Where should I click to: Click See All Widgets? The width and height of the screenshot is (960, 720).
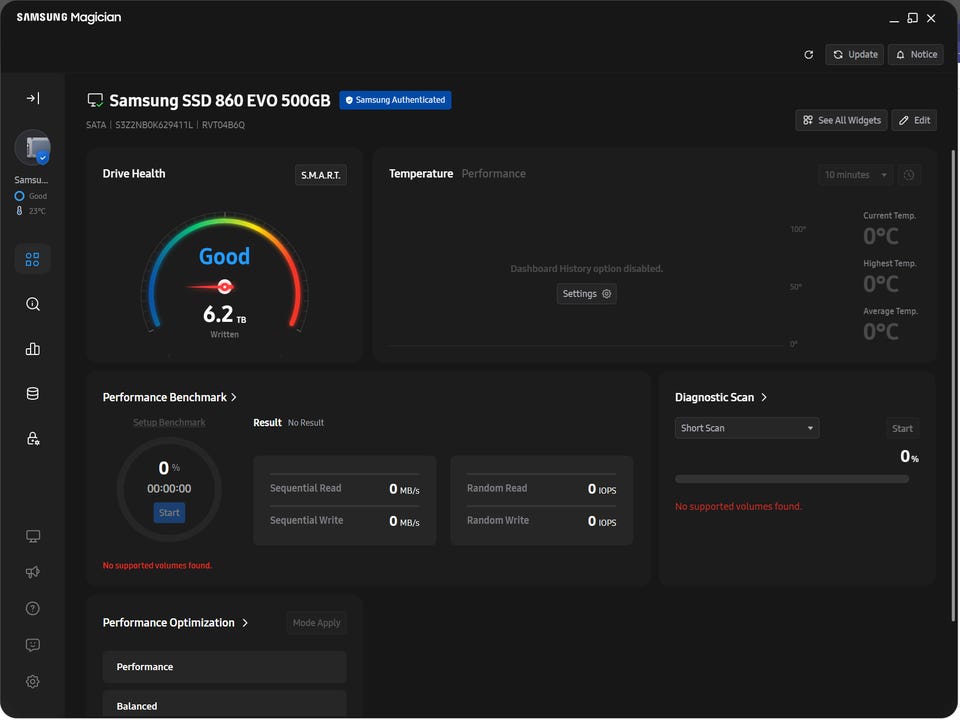point(841,120)
